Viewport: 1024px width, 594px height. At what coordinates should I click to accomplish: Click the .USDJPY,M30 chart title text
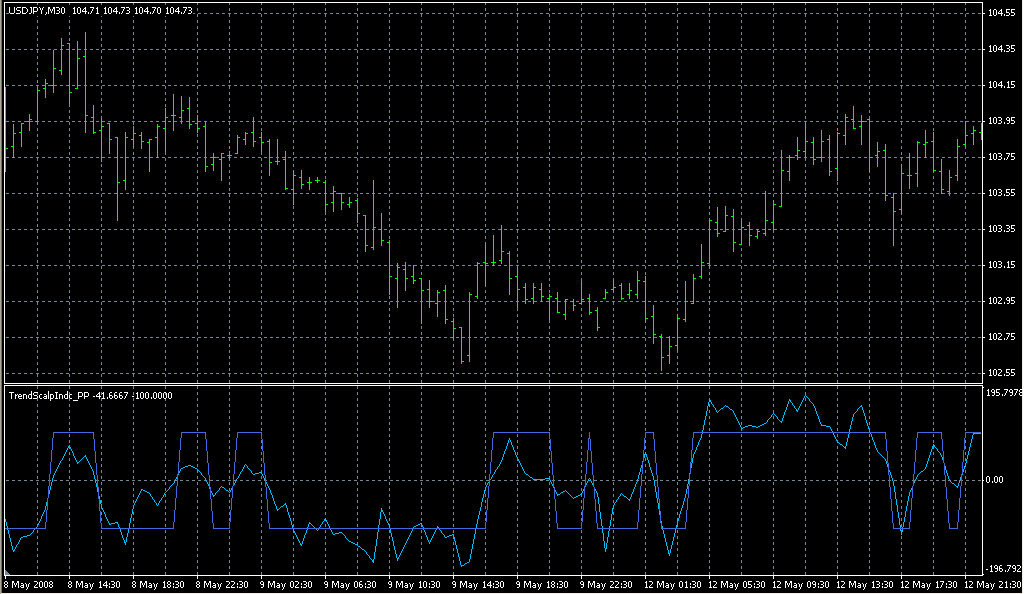(x=36, y=10)
